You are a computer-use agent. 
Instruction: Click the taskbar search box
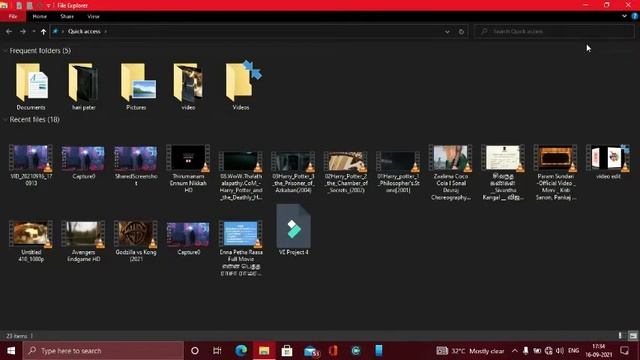point(103,351)
